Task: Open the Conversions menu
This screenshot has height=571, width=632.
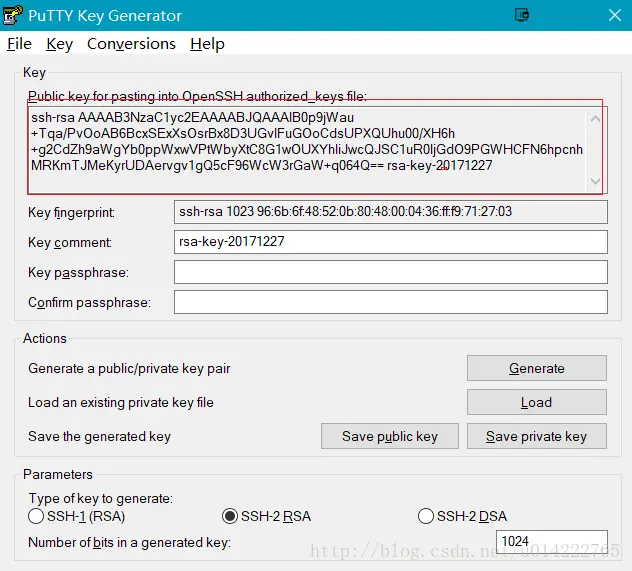Action: click(x=131, y=44)
